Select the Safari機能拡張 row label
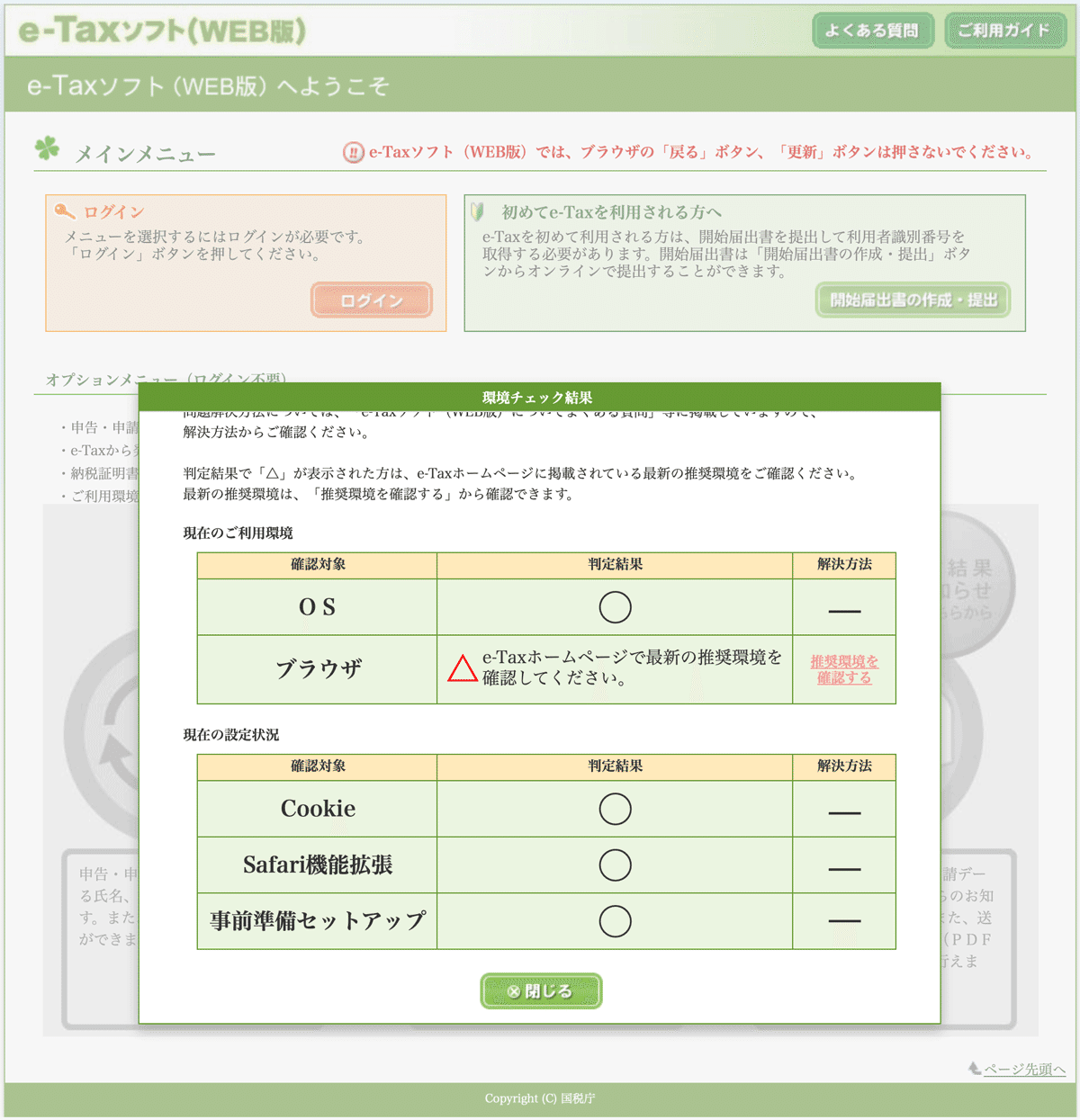The height and width of the screenshot is (1120, 1080). pyautogui.click(x=318, y=865)
